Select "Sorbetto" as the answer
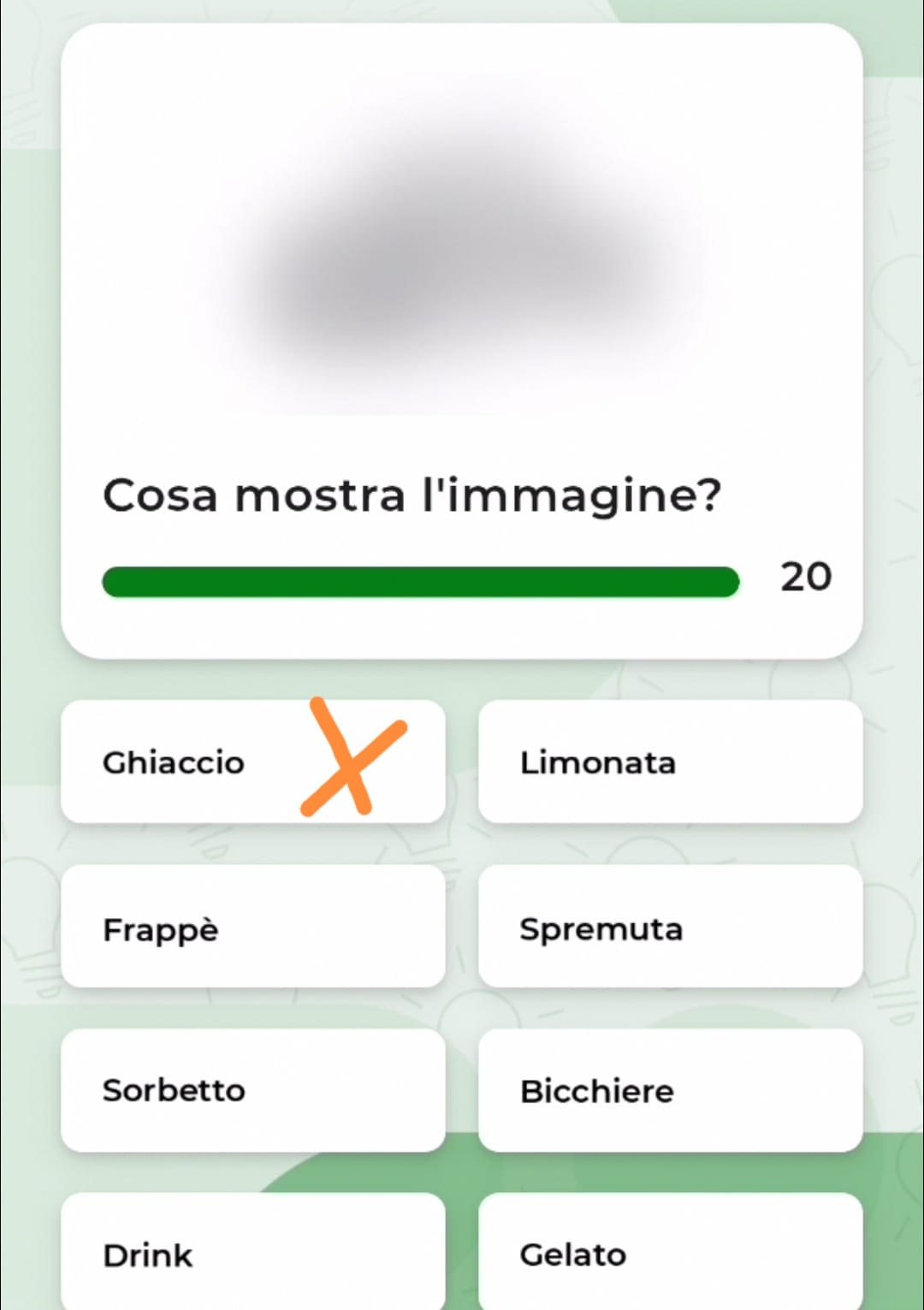The height and width of the screenshot is (1310, 924). (x=253, y=1091)
